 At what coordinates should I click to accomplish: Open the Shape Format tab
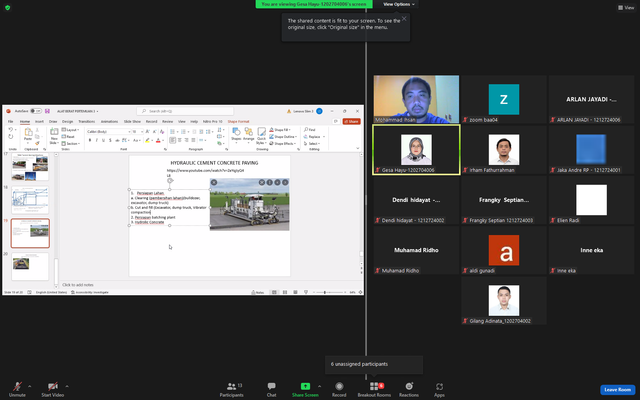[x=238, y=122]
